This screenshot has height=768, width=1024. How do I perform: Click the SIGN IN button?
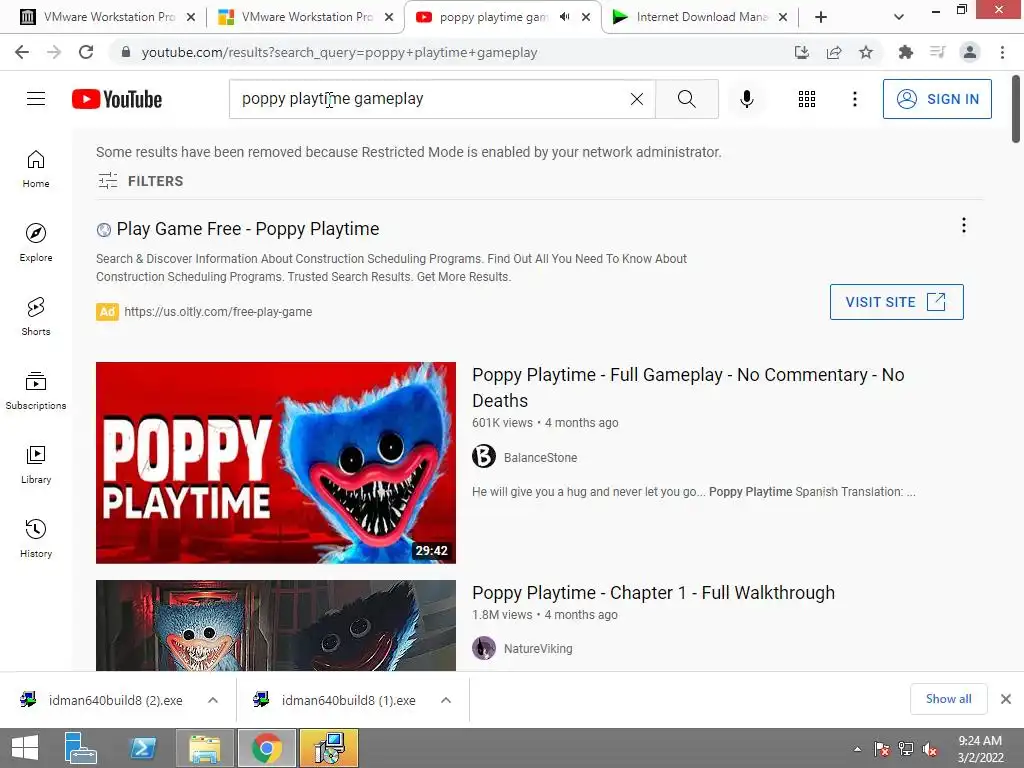[937, 99]
